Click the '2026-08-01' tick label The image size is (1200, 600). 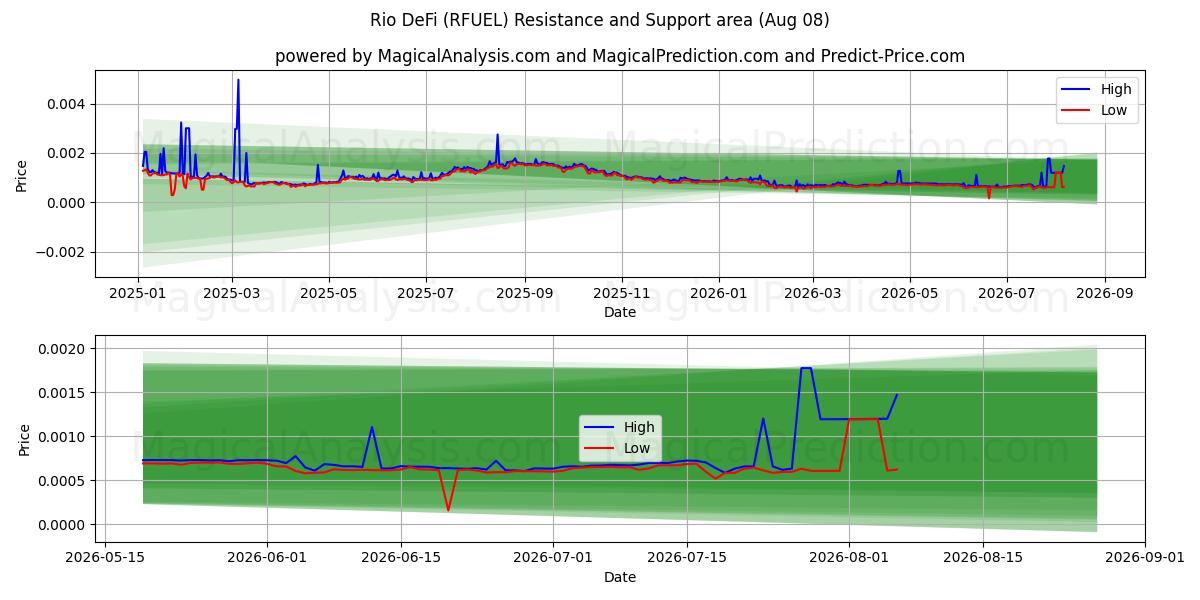[849, 558]
